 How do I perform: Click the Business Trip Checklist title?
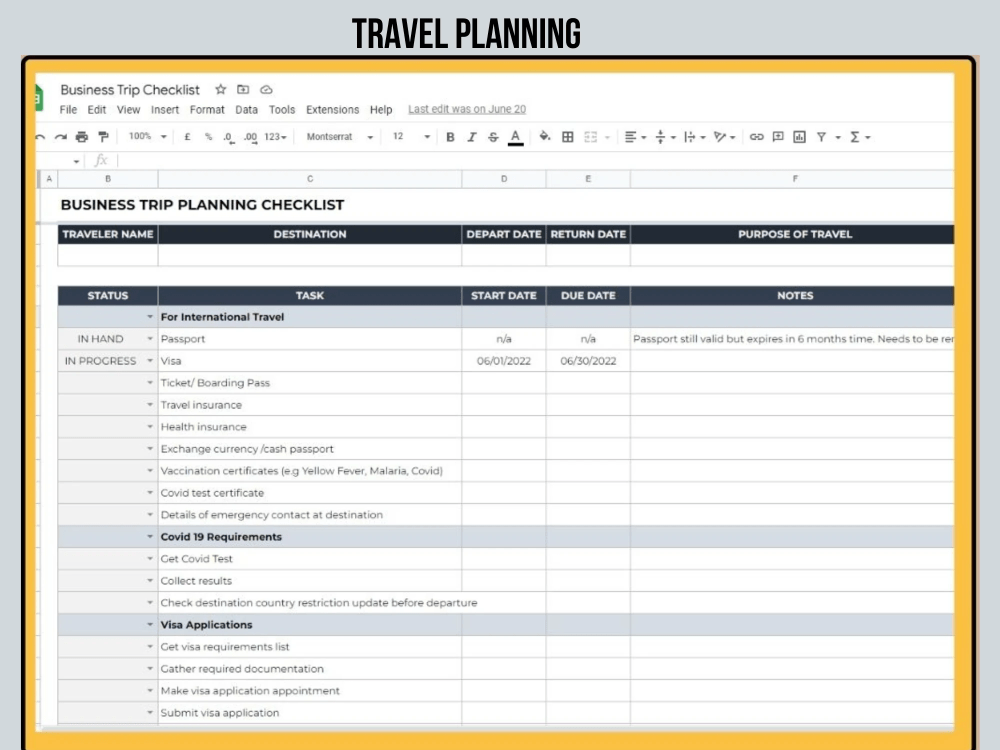coord(130,90)
